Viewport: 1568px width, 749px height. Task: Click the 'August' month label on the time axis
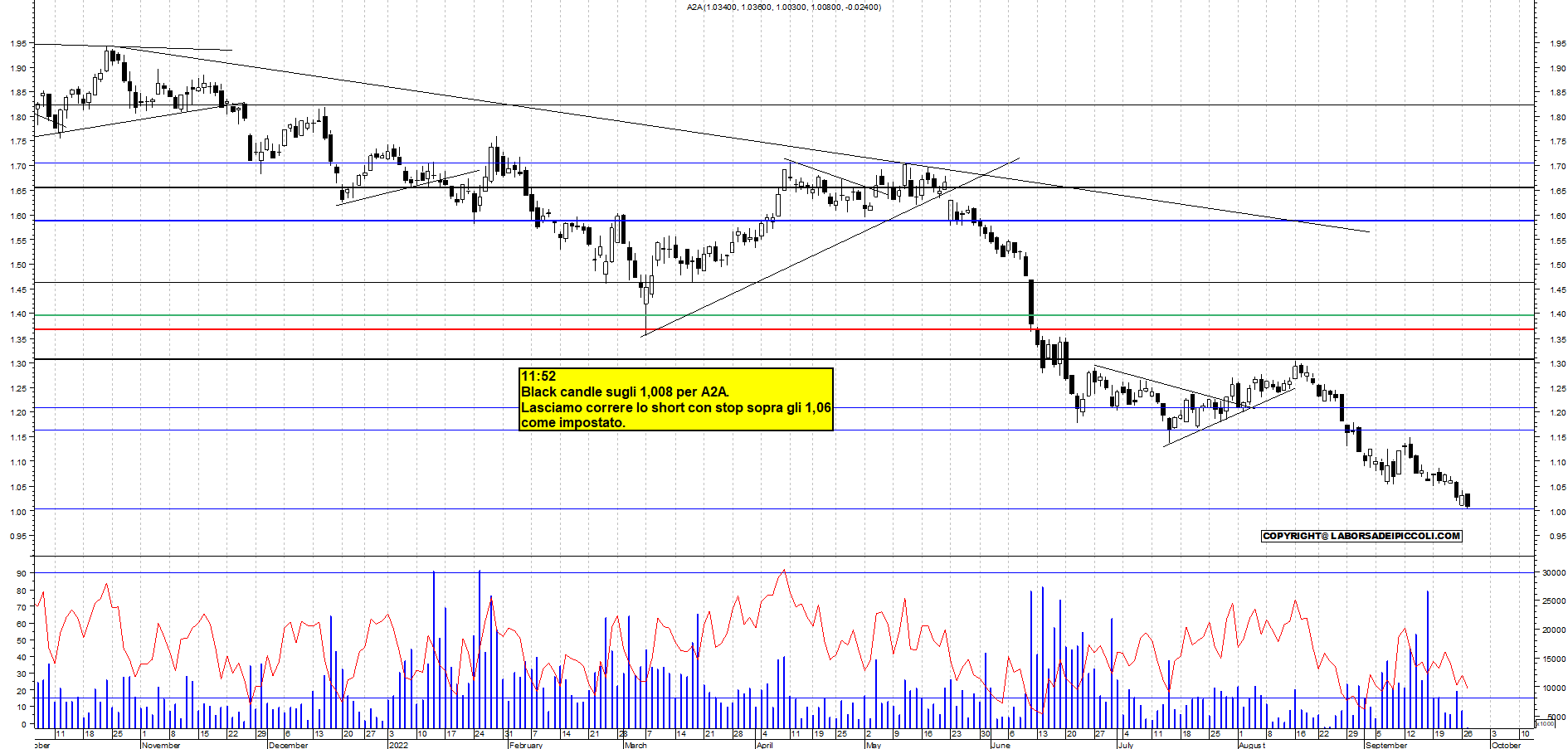click(1252, 745)
